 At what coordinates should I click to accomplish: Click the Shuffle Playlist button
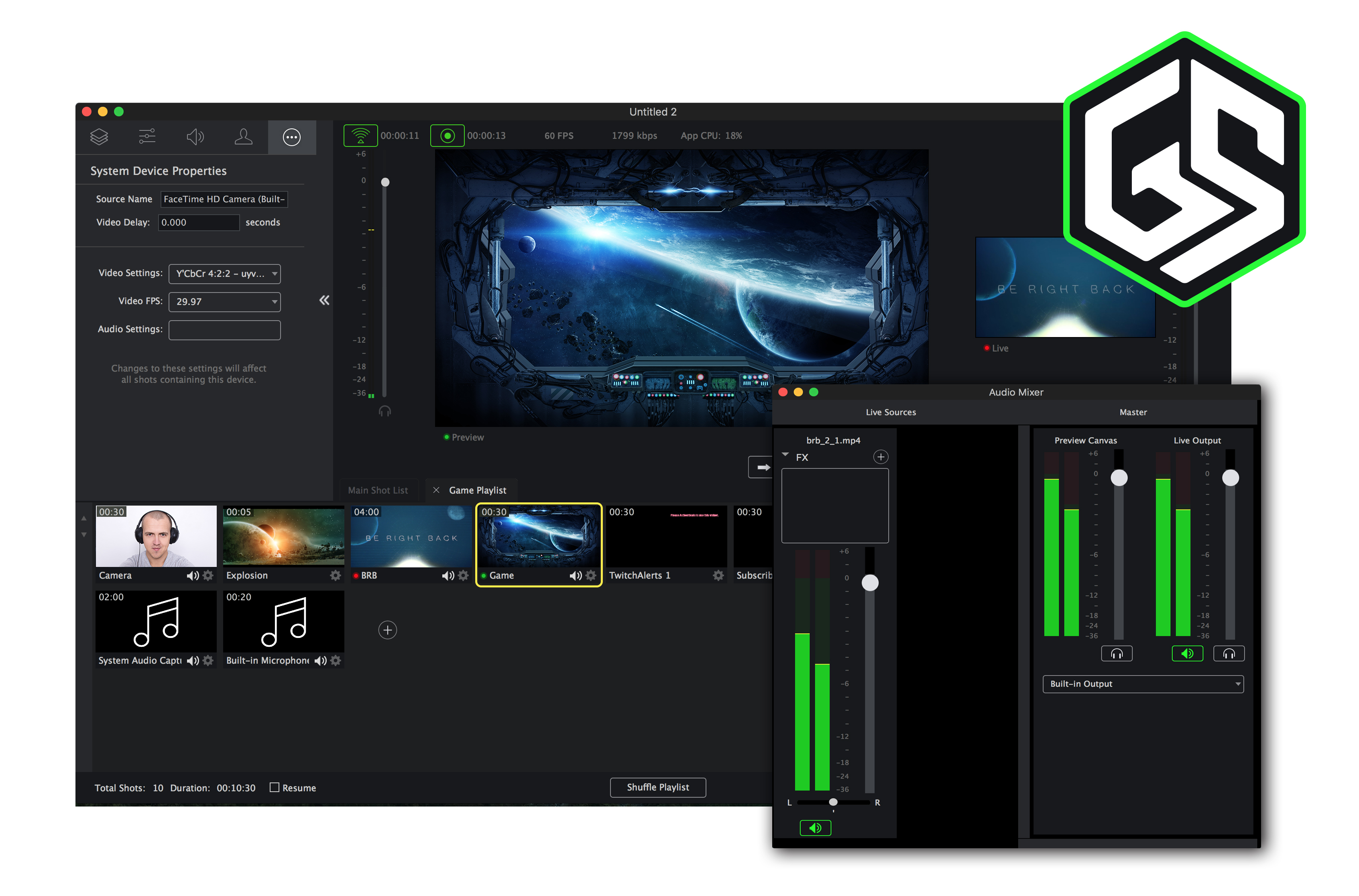tap(658, 787)
